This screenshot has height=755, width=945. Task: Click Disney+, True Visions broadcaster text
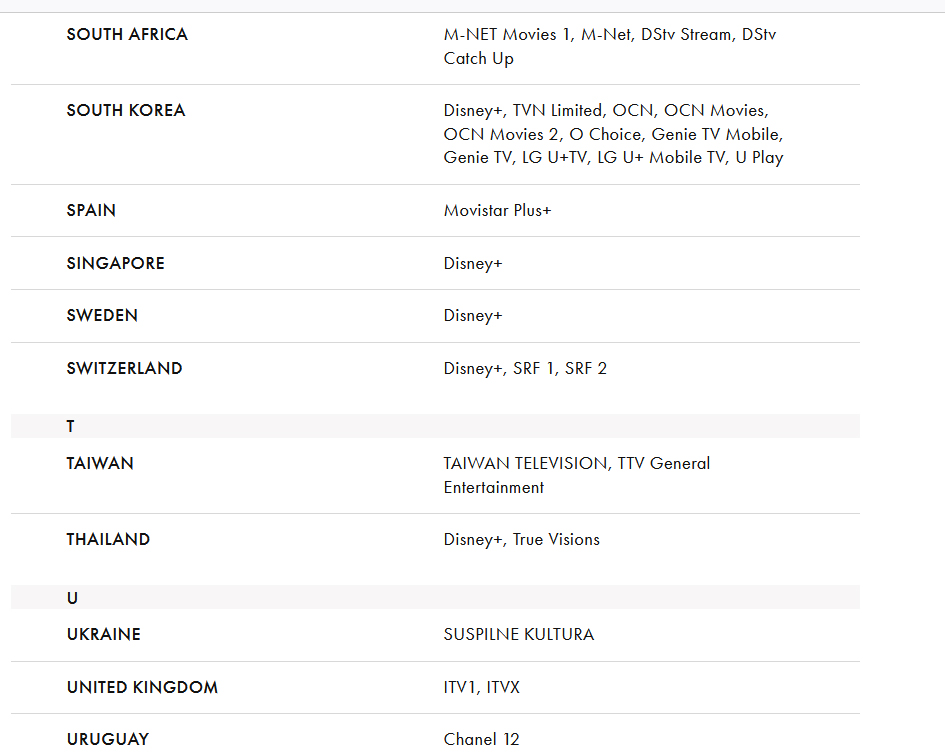[x=522, y=539]
